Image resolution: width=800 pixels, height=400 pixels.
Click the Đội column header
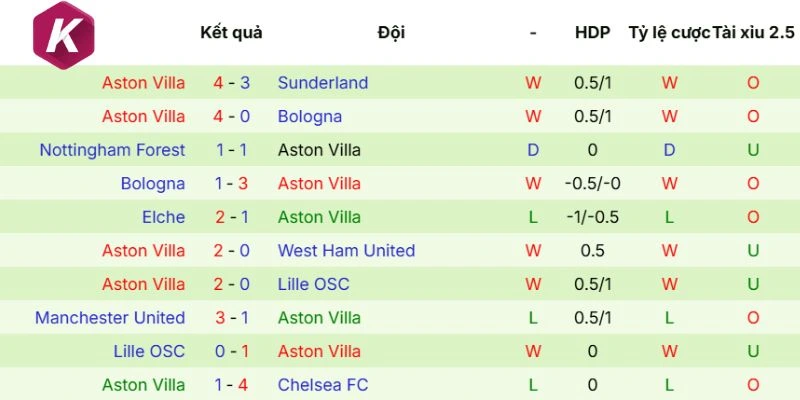391,32
